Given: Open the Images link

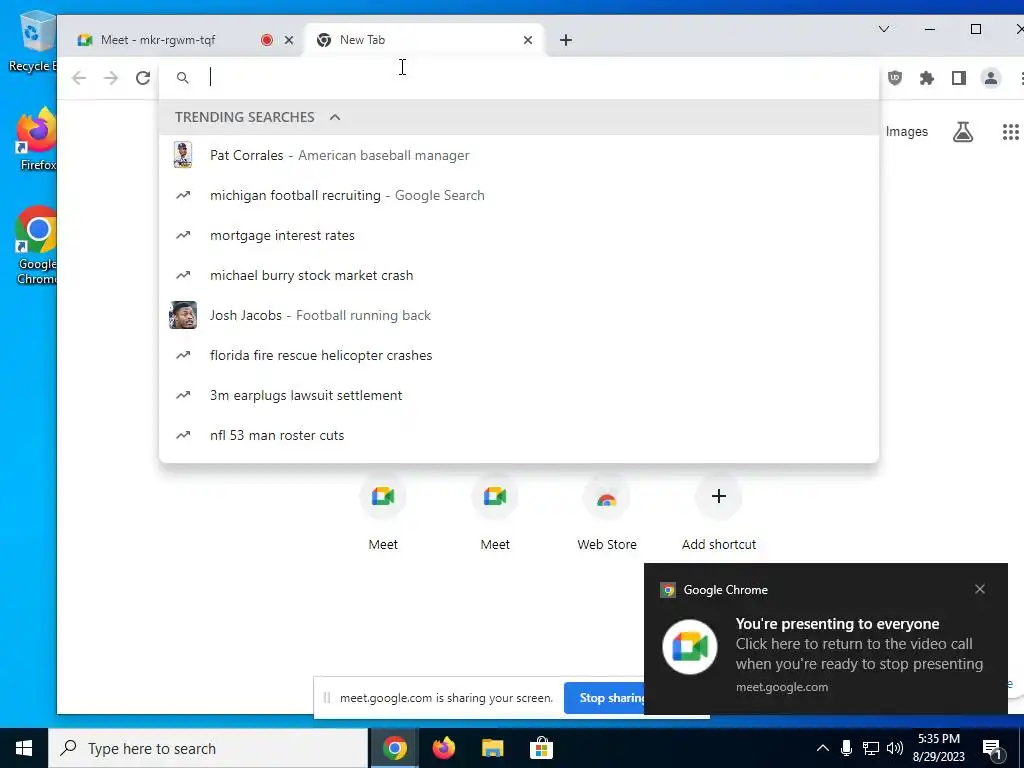Looking at the screenshot, I should point(906,131).
